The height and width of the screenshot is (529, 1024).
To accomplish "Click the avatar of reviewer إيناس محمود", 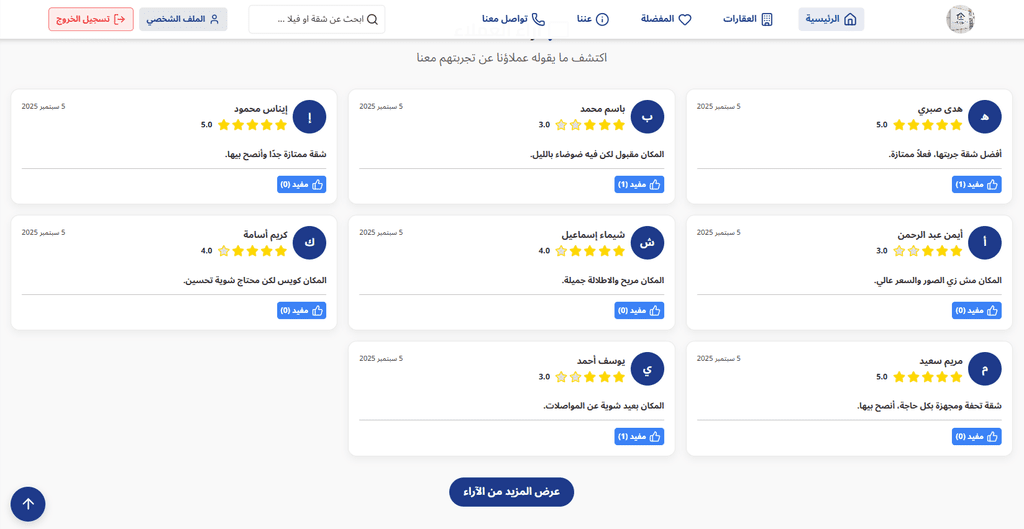I will click(310, 117).
